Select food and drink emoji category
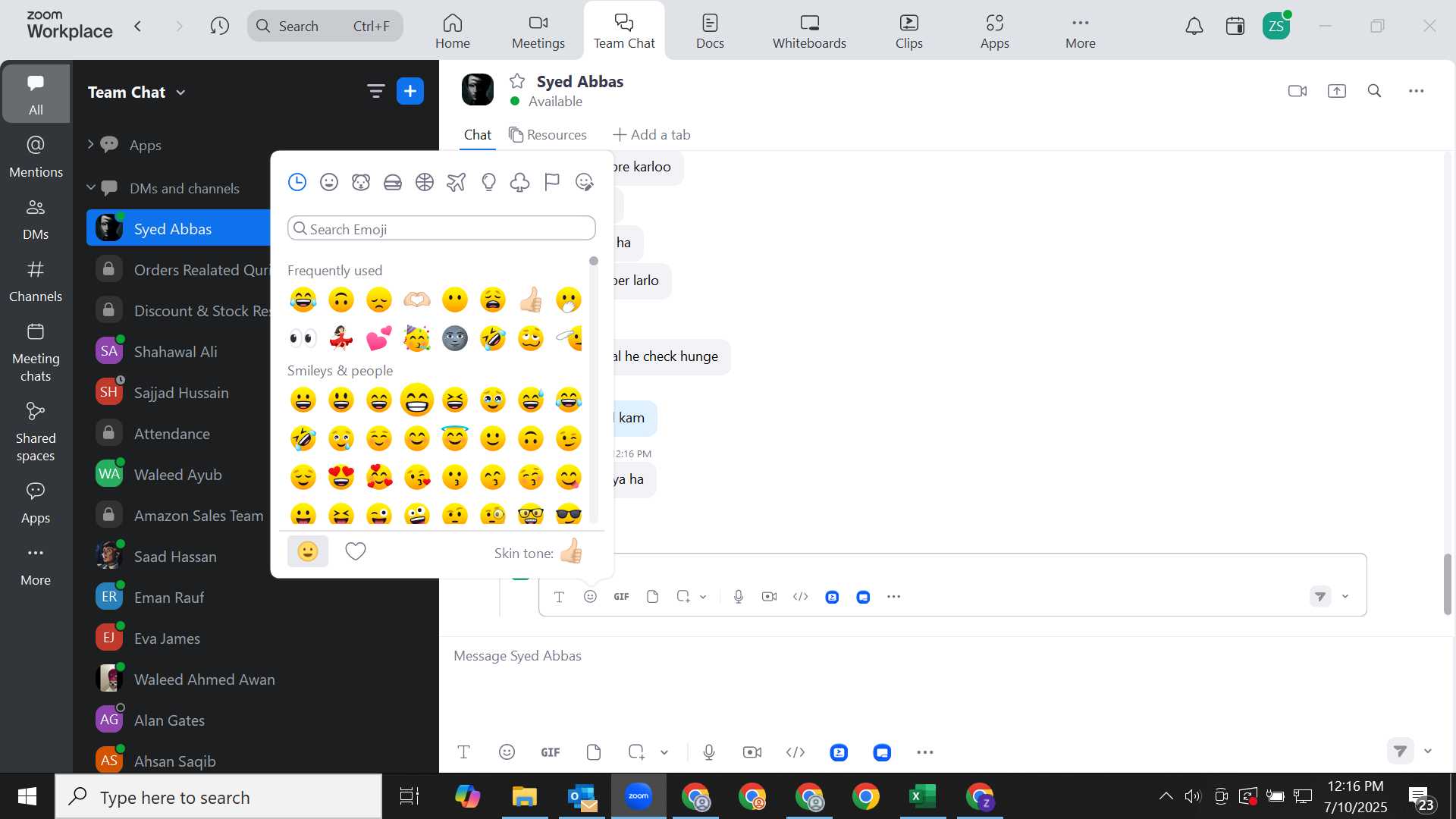The image size is (1456, 819). pos(393,182)
